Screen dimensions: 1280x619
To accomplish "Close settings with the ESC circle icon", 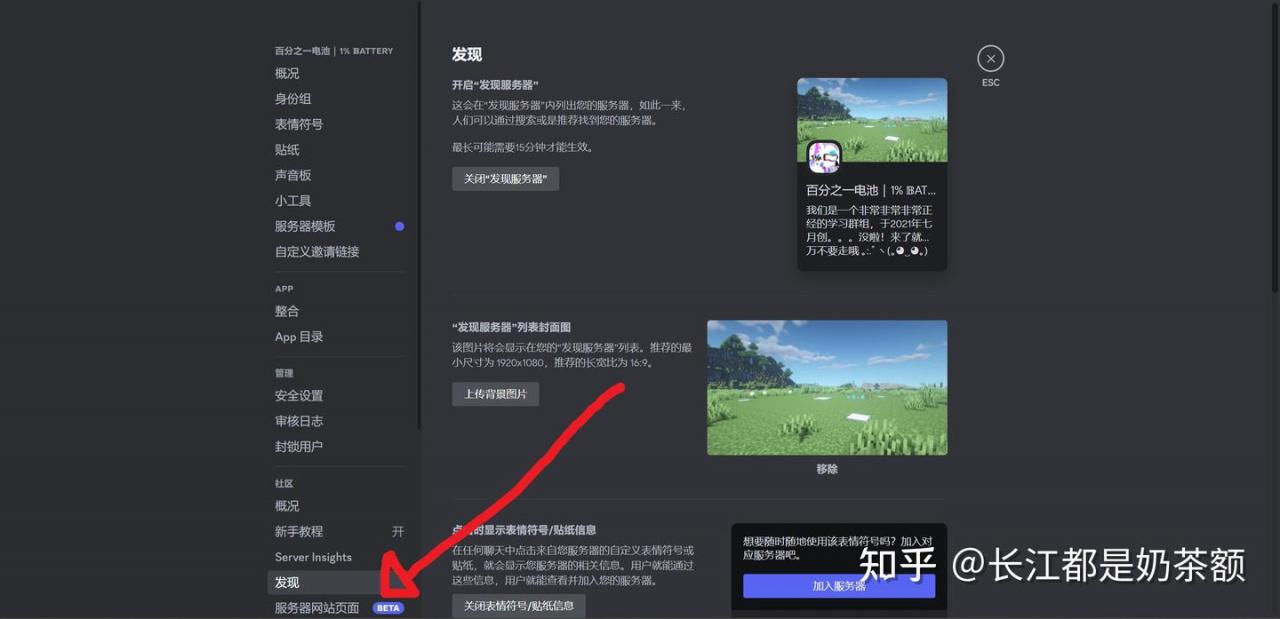I will click(990, 58).
